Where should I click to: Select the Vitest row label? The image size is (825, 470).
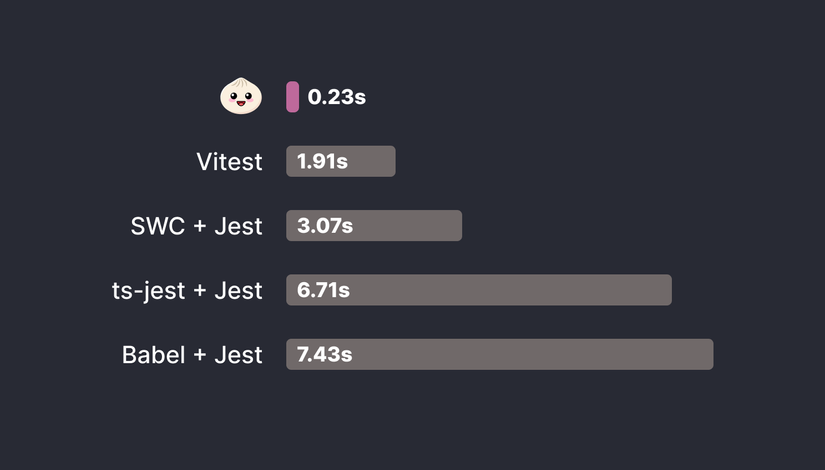tap(230, 162)
